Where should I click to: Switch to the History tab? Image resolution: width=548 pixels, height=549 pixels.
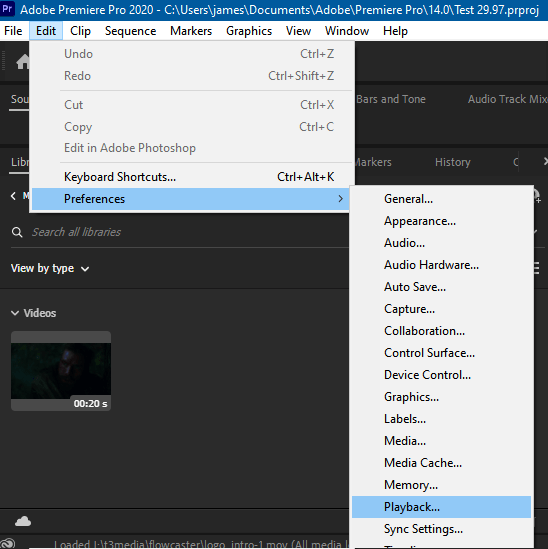[x=452, y=162]
